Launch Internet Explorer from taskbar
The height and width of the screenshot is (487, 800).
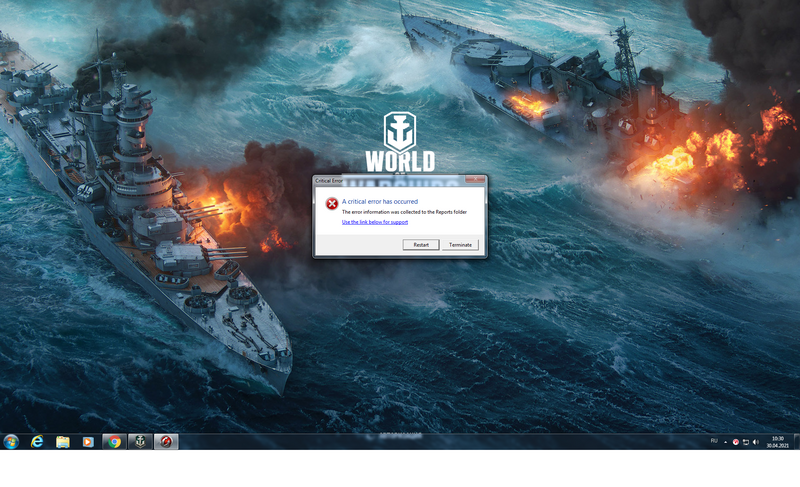(37, 442)
